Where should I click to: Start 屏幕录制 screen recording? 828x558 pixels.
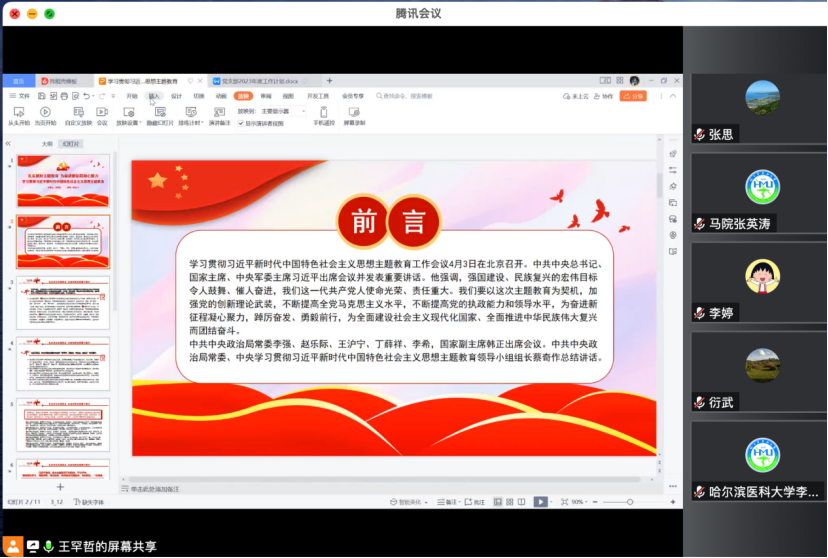354,112
